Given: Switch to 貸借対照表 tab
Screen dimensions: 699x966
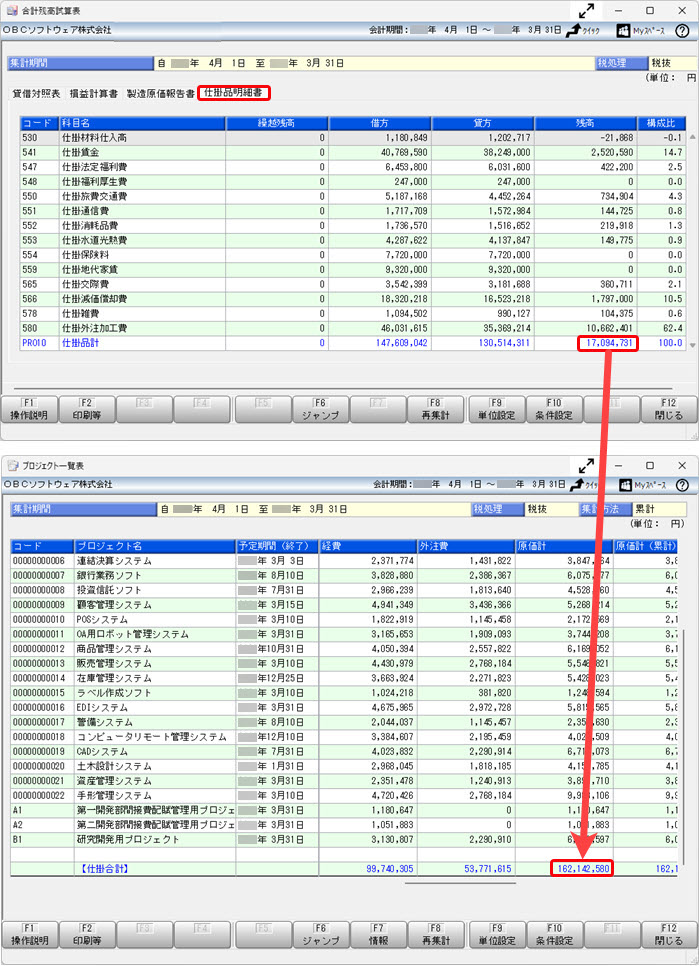Looking at the screenshot, I should point(36,94).
